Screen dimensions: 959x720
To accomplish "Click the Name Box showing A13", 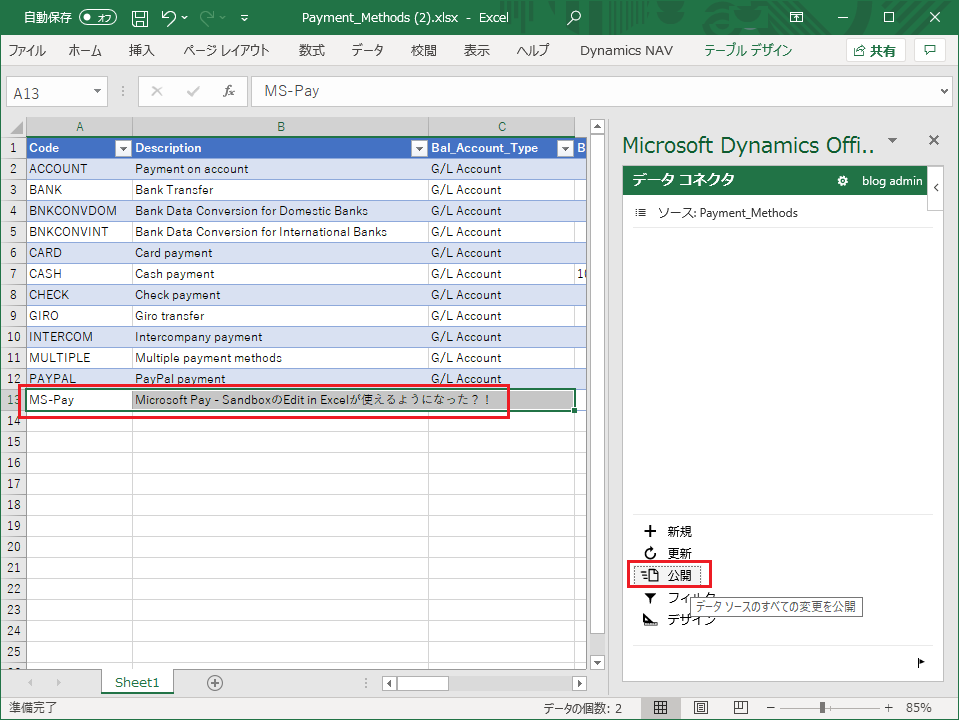I will coord(50,92).
